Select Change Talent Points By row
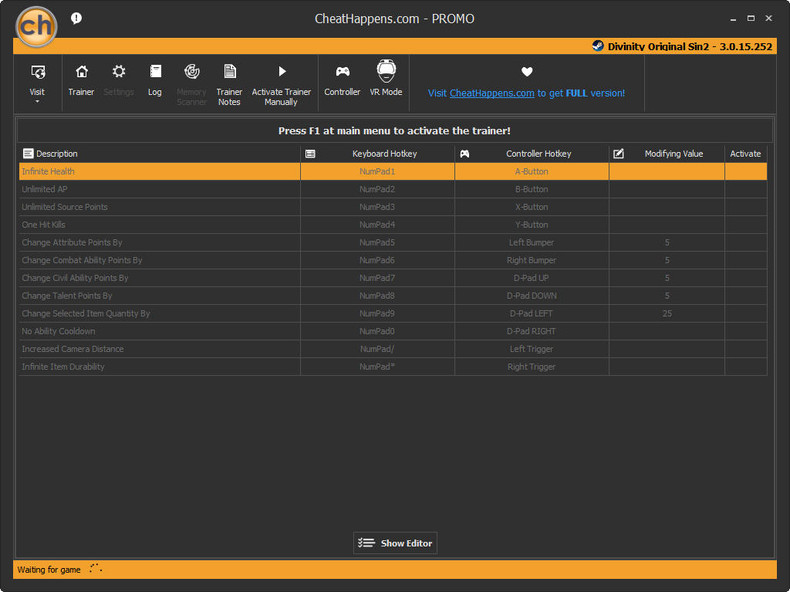 pos(393,296)
